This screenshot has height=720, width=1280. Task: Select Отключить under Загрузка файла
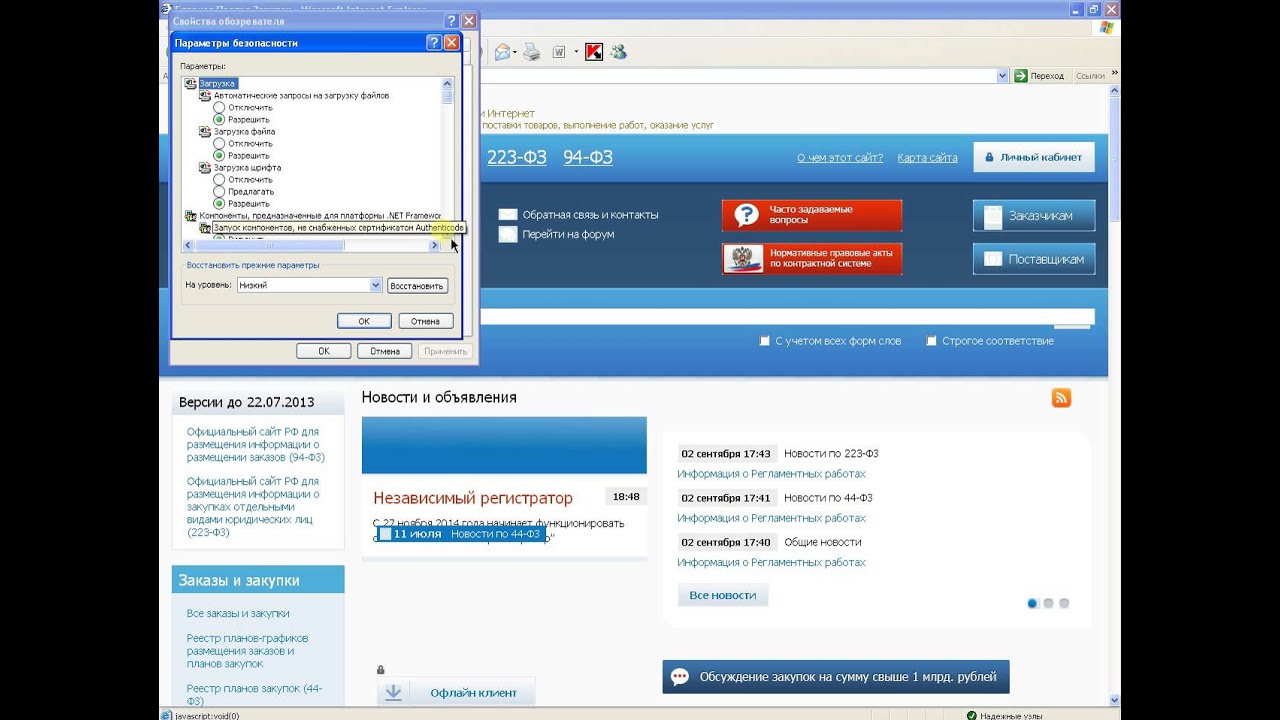click(x=219, y=144)
